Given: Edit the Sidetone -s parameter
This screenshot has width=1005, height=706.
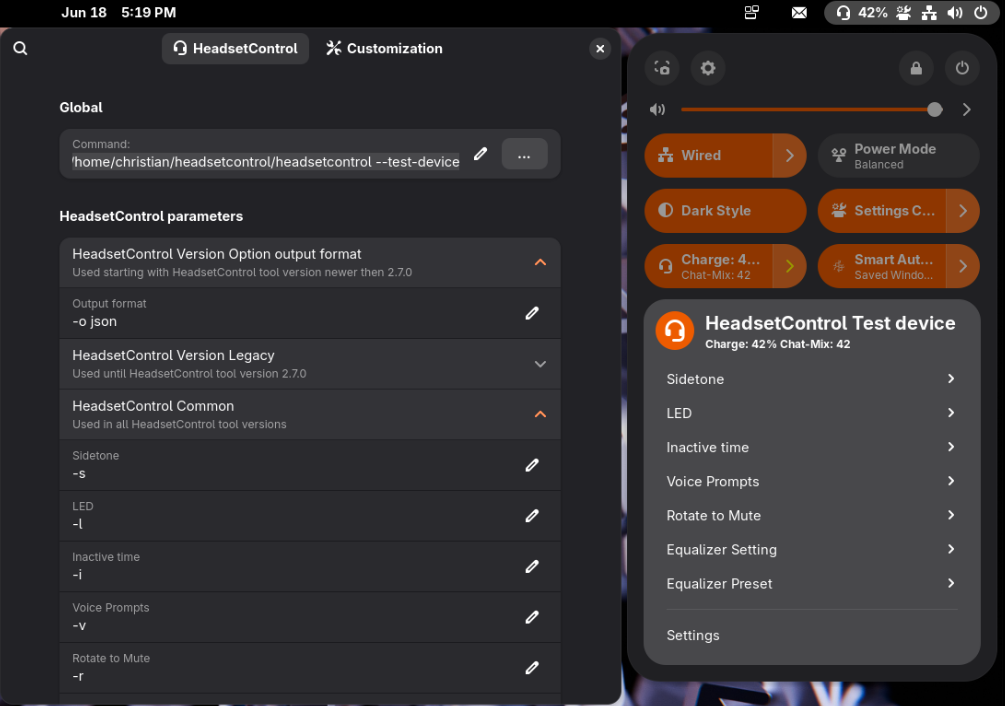Looking at the screenshot, I should (x=532, y=465).
